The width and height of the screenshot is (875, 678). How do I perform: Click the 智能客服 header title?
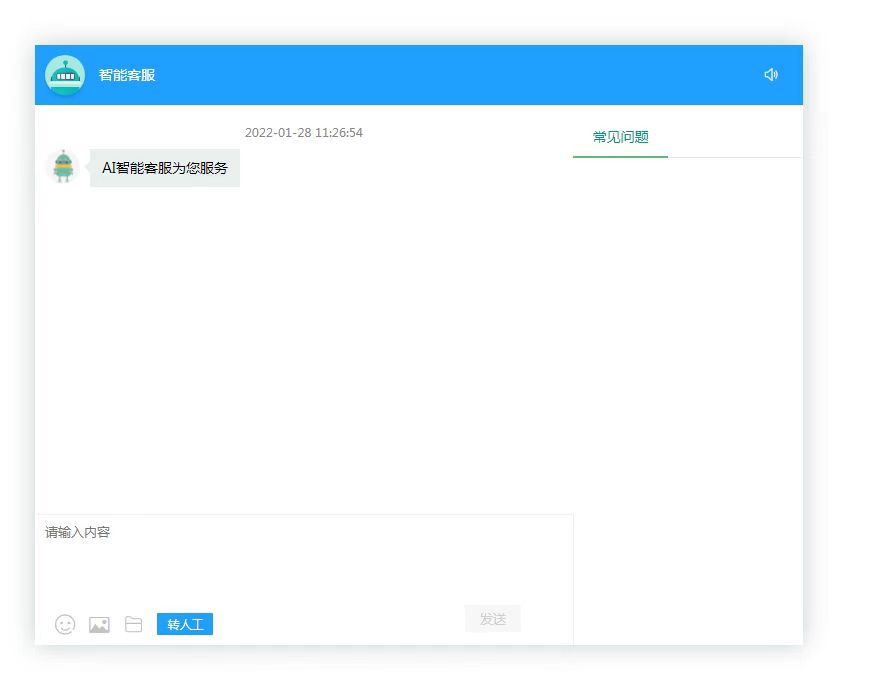pos(127,75)
